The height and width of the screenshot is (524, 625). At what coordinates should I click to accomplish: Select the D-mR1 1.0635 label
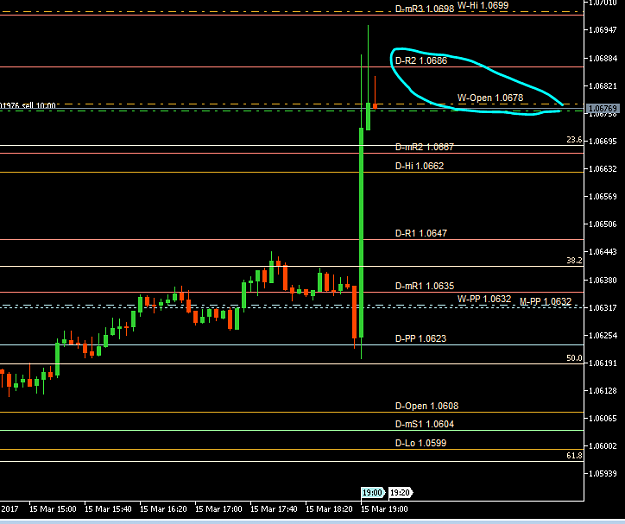coord(425,286)
